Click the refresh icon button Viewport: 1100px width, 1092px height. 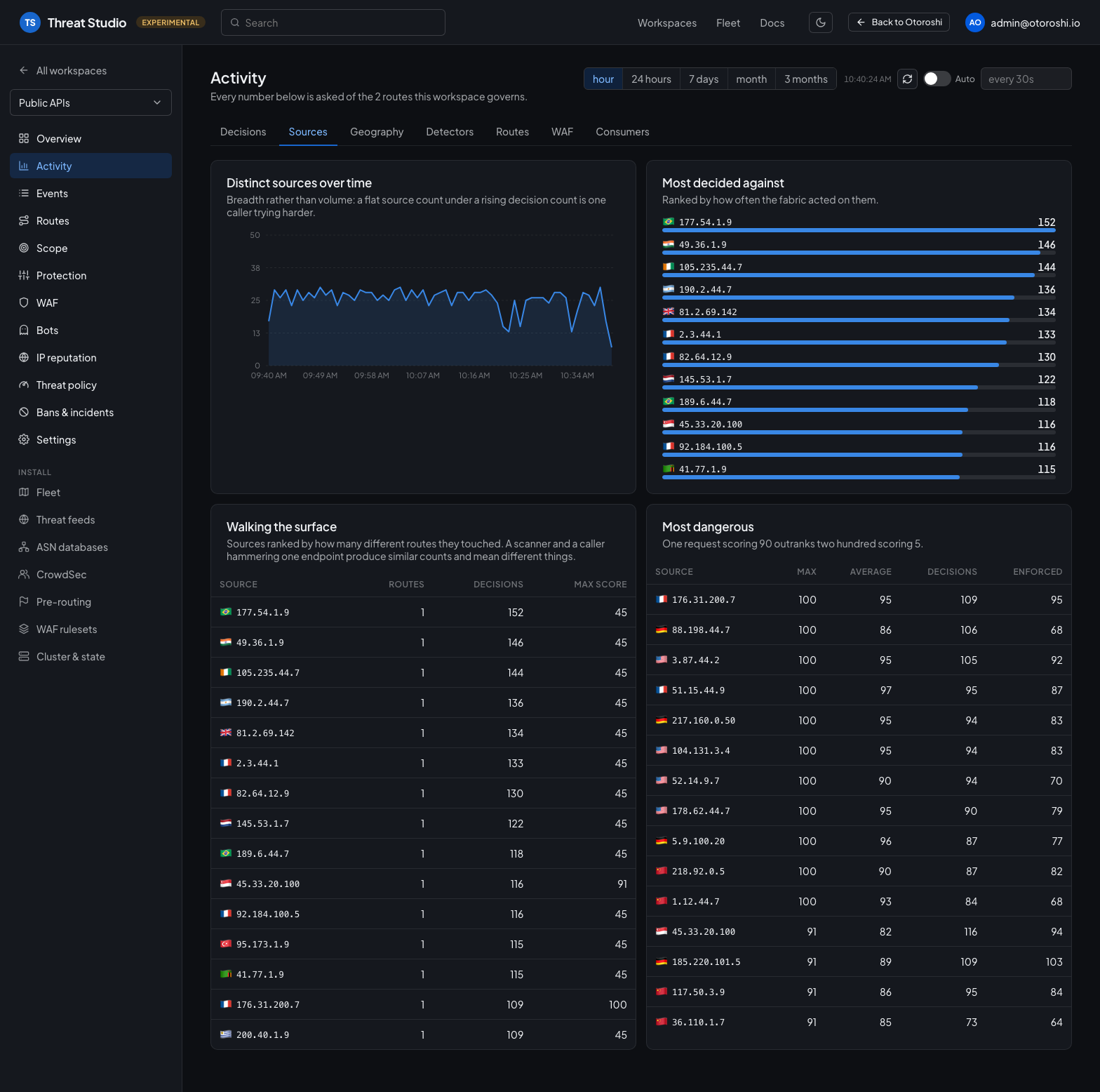tap(907, 79)
